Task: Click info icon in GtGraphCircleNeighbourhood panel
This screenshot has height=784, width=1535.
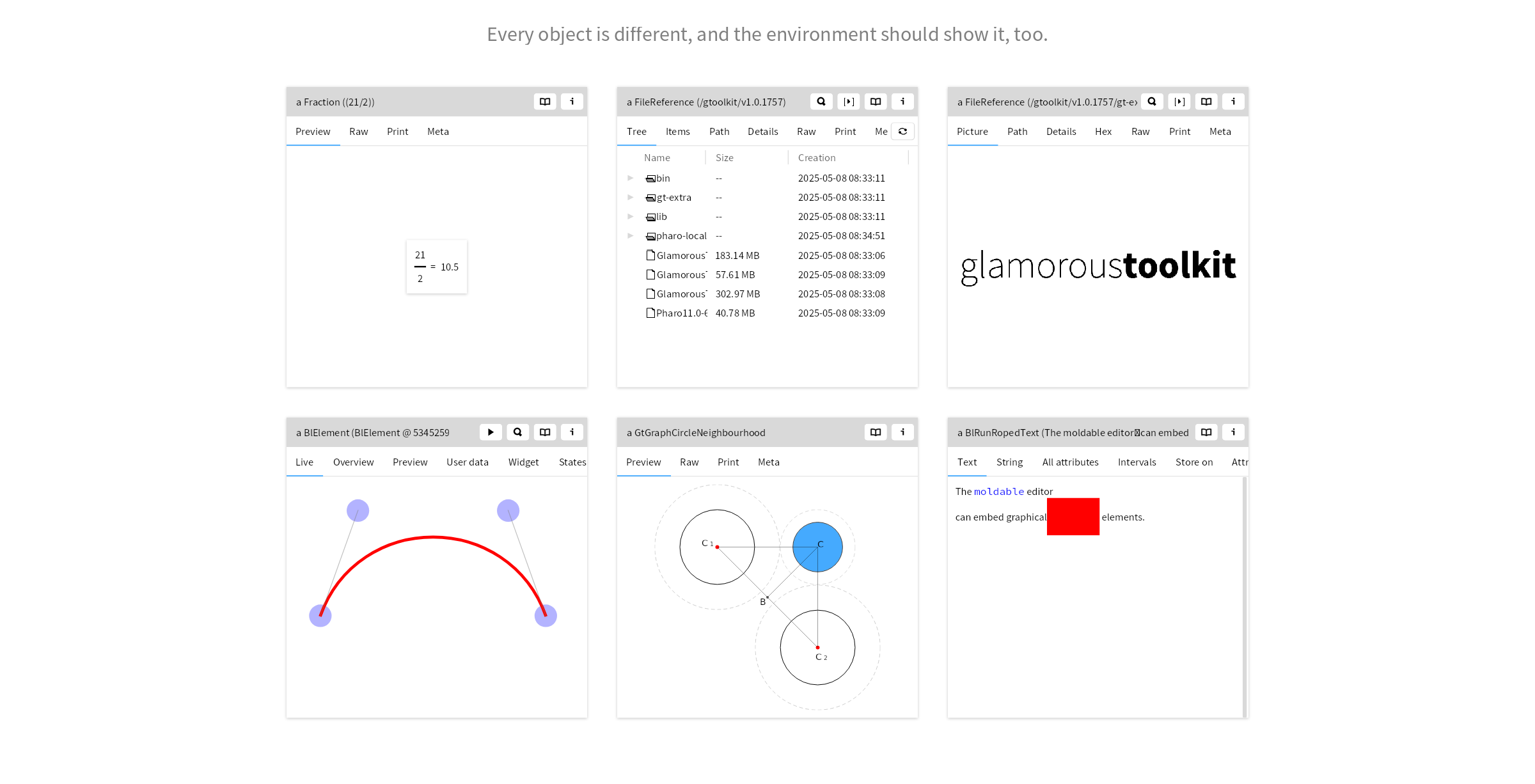Action: (x=902, y=432)
